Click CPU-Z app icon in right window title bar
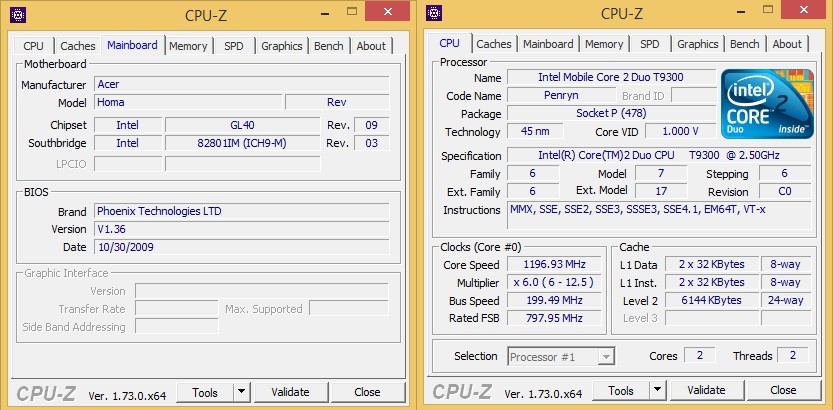This screenshot has width=833, height=410. [x=434, y=13]
